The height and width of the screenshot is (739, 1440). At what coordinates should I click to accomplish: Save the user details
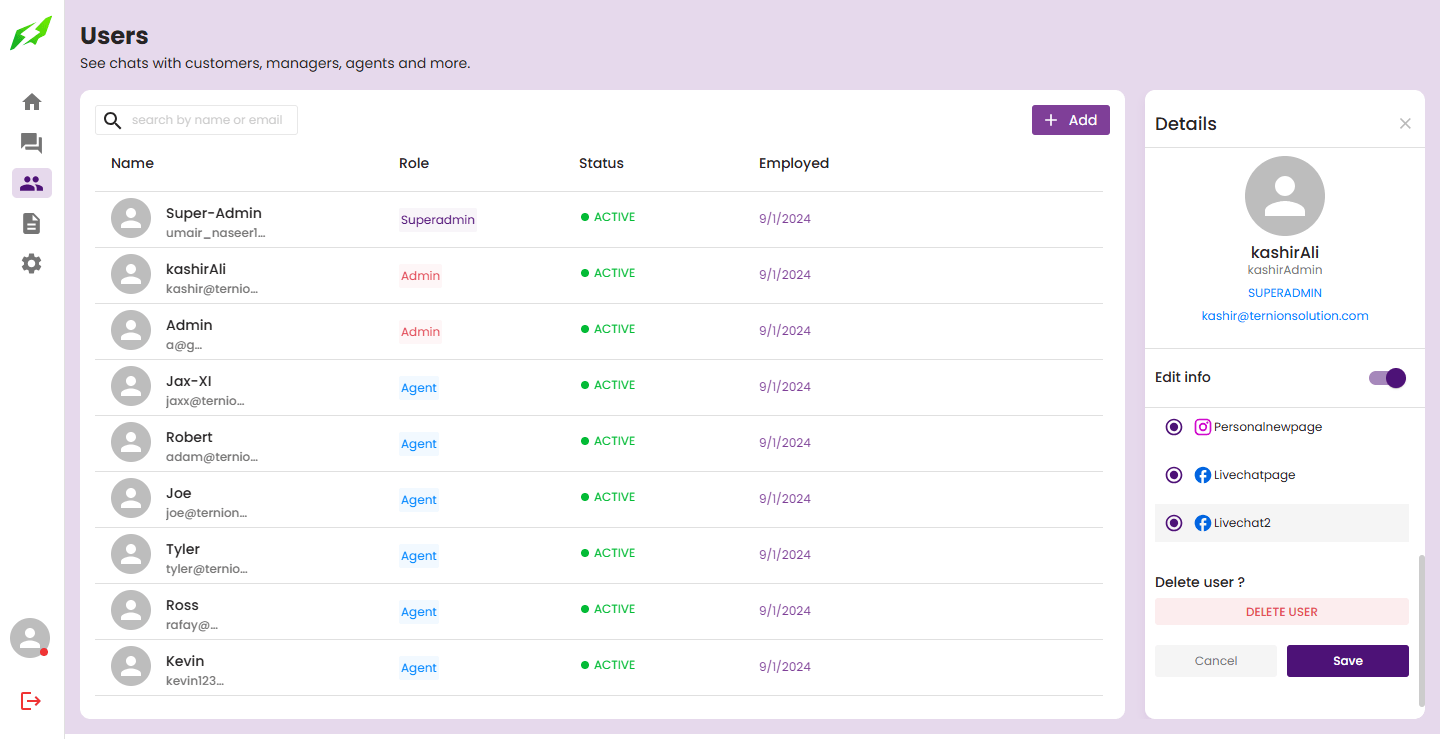(1348, 661)
